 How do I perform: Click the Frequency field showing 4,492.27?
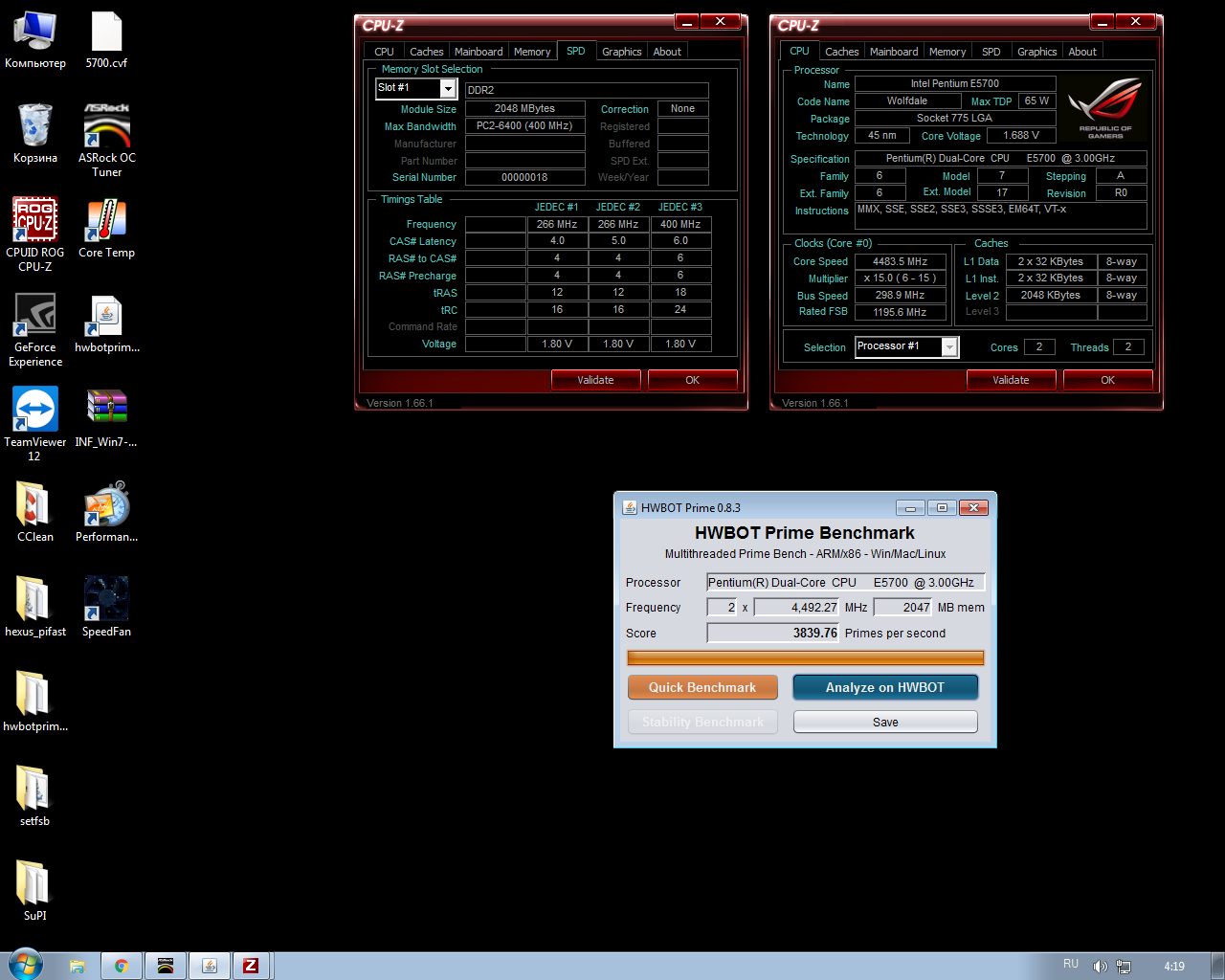pyautogui.click(x=797, y=607)
